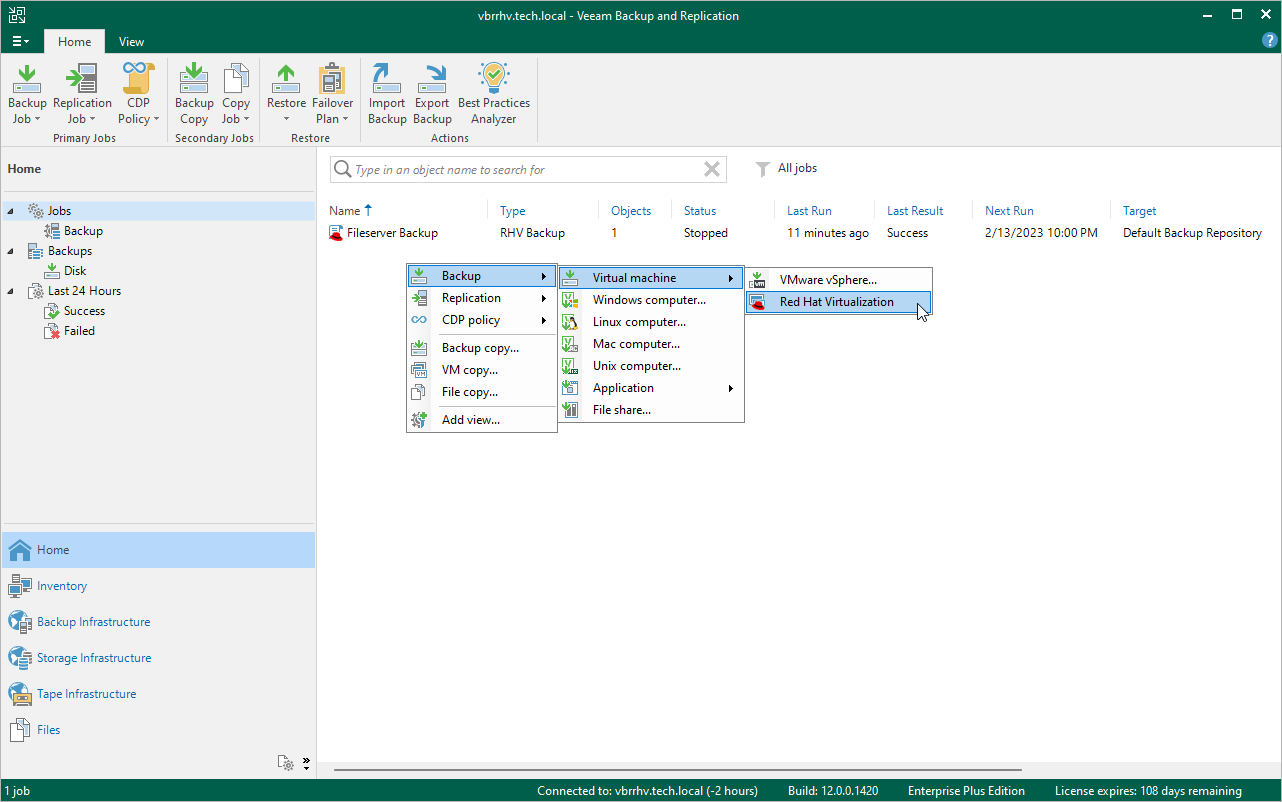
Task: Choose VM copy... from the context menu
Action: click(x=481, y=370)
